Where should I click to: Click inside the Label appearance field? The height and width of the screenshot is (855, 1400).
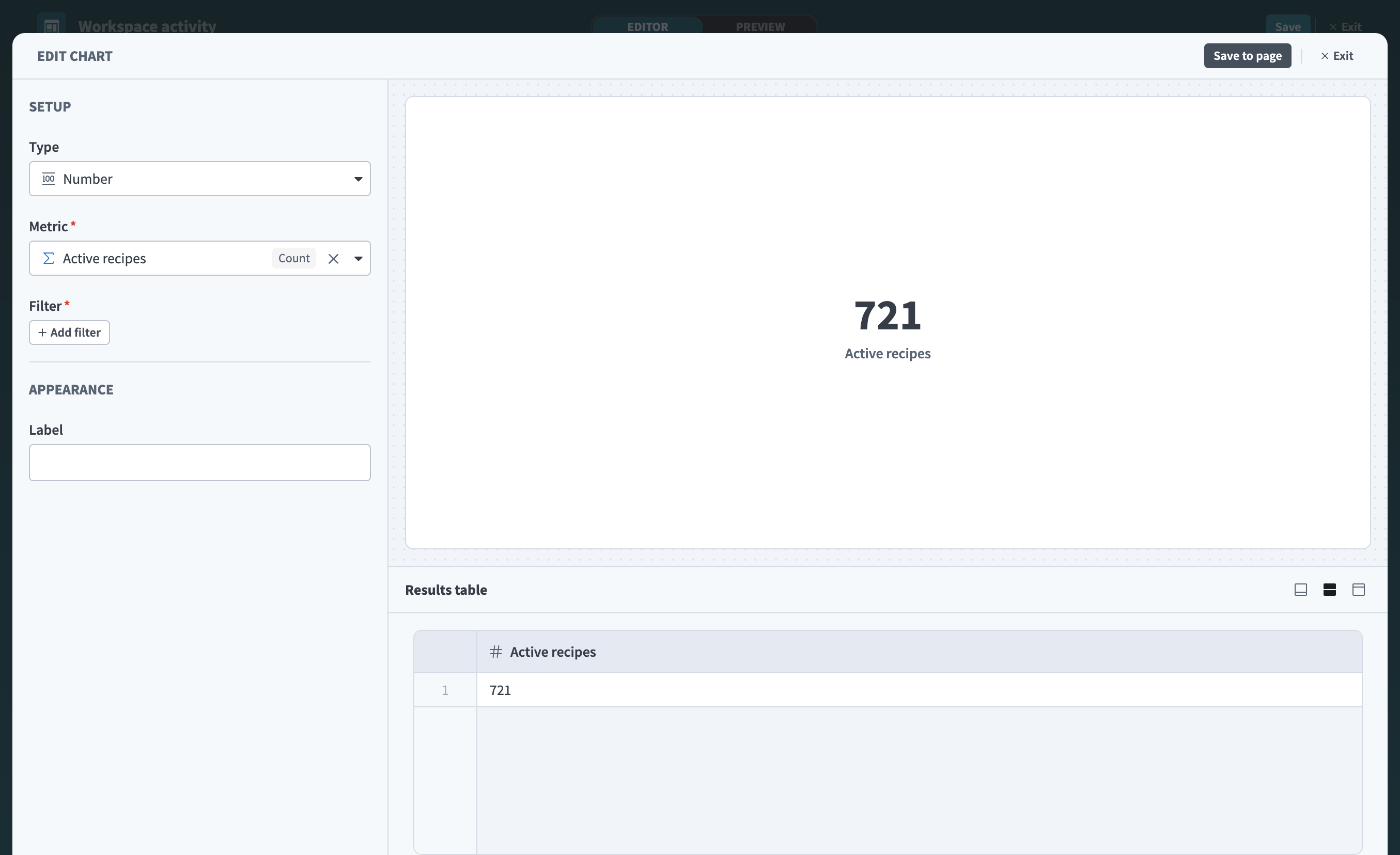[199, 462]
